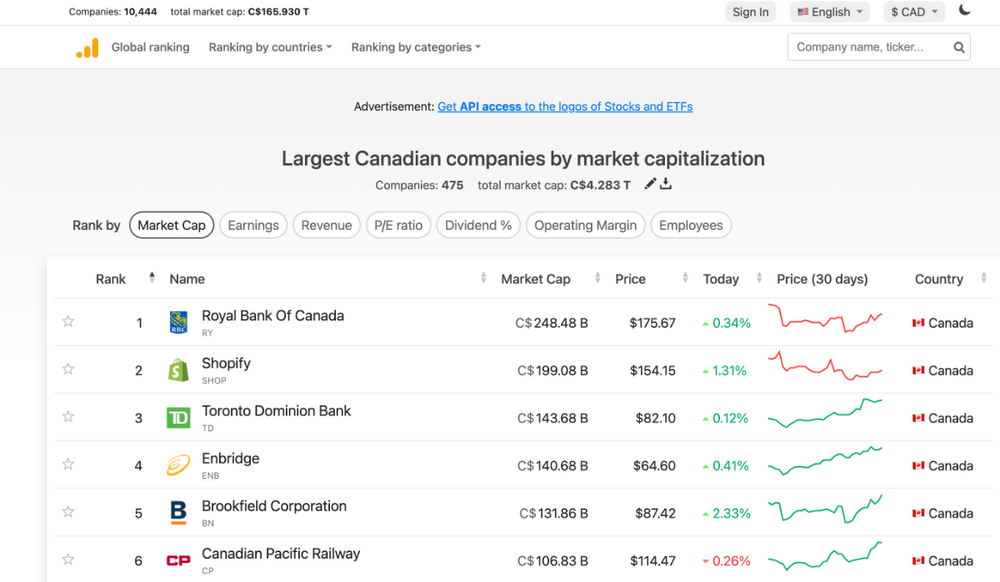This screenshot has width=1000, height=582.
Task: Click Brookfield's 30-day price sparkline
Action: click(x=825, y=509)
